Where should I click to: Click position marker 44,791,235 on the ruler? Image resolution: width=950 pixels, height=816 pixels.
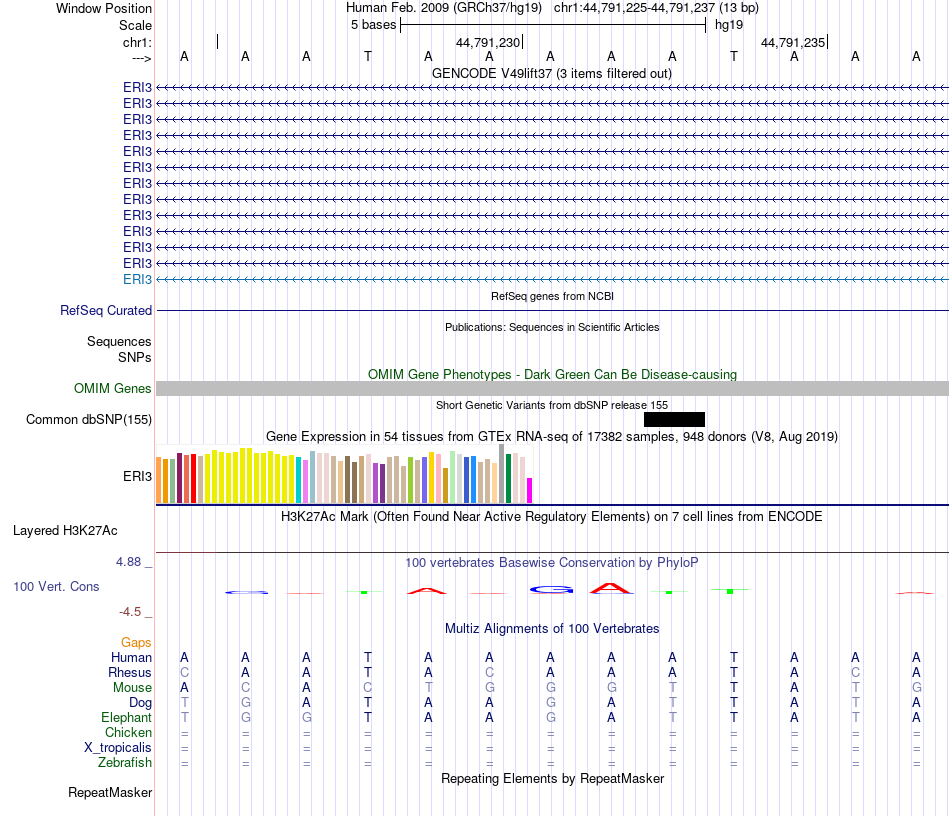(793, 42)
